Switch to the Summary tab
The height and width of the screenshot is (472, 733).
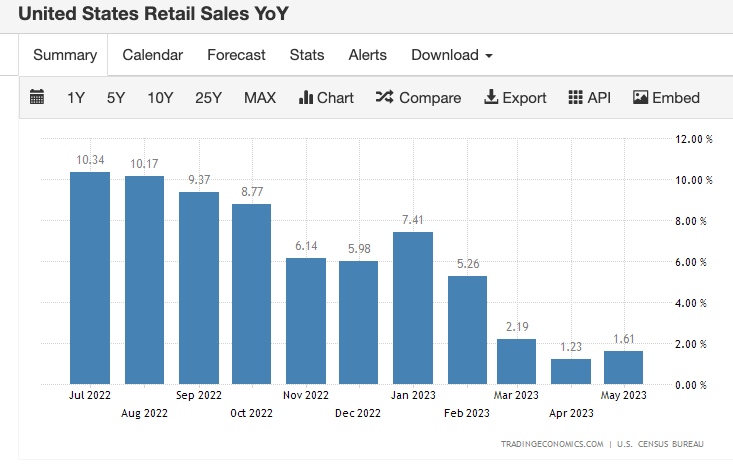tap(64, 55)
